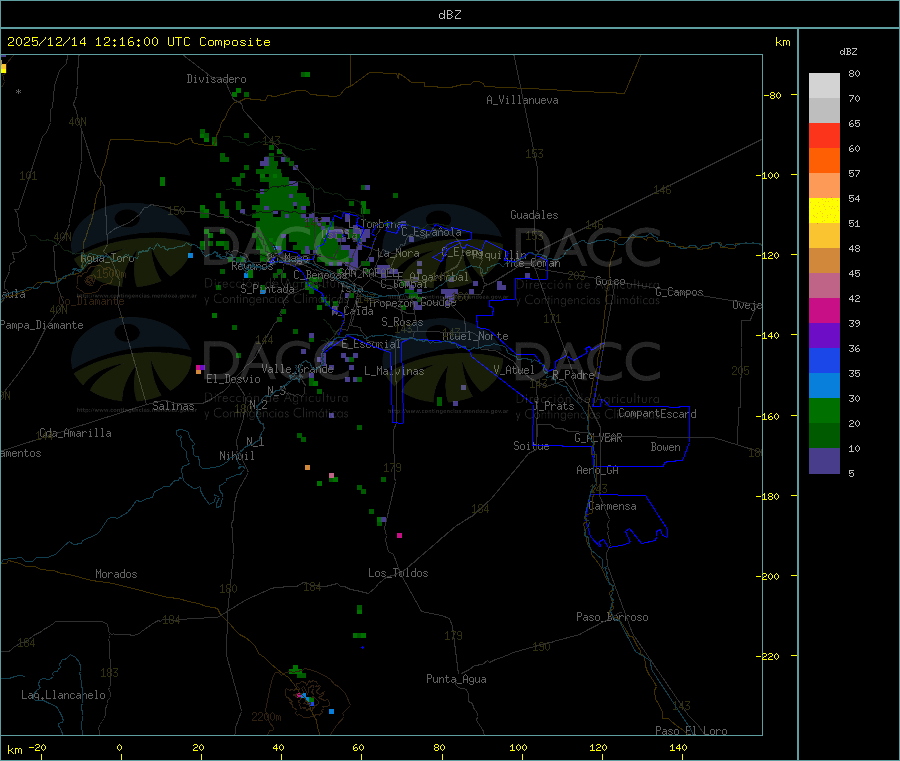900x761 pixels.
Task: Click the R_Padre location label
Action: pyautogui.click(x=573, y=375)
